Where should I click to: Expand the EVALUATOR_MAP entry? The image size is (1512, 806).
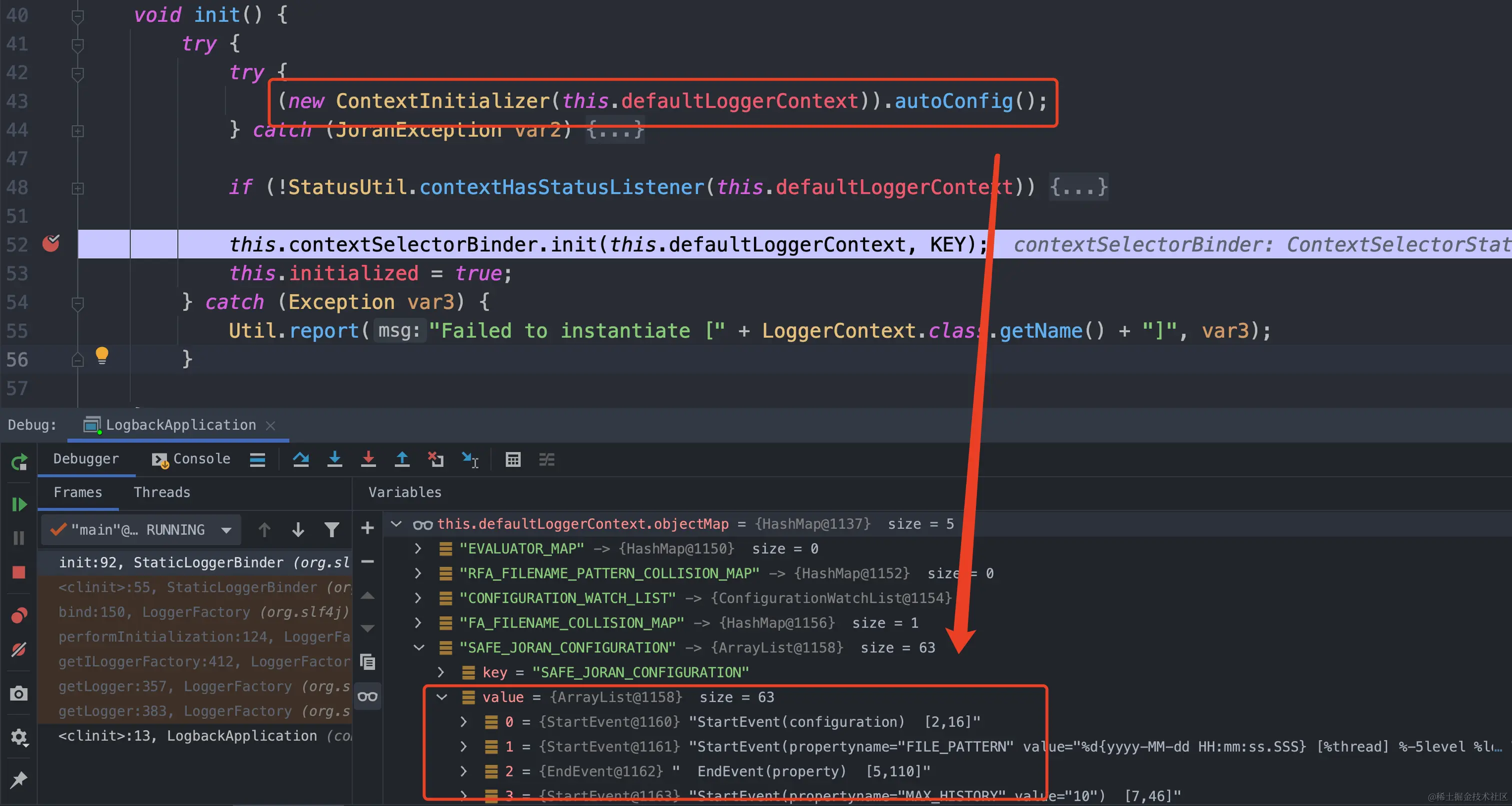pyautogui.click(x=418, y=549)
